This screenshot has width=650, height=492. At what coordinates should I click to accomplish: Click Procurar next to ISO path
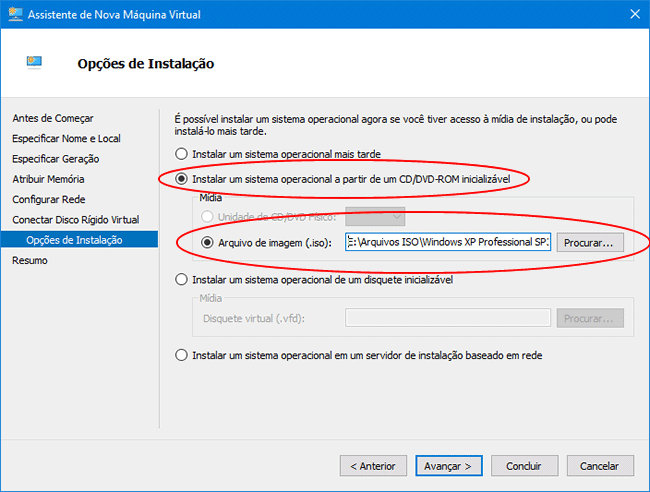pos(590,242)
